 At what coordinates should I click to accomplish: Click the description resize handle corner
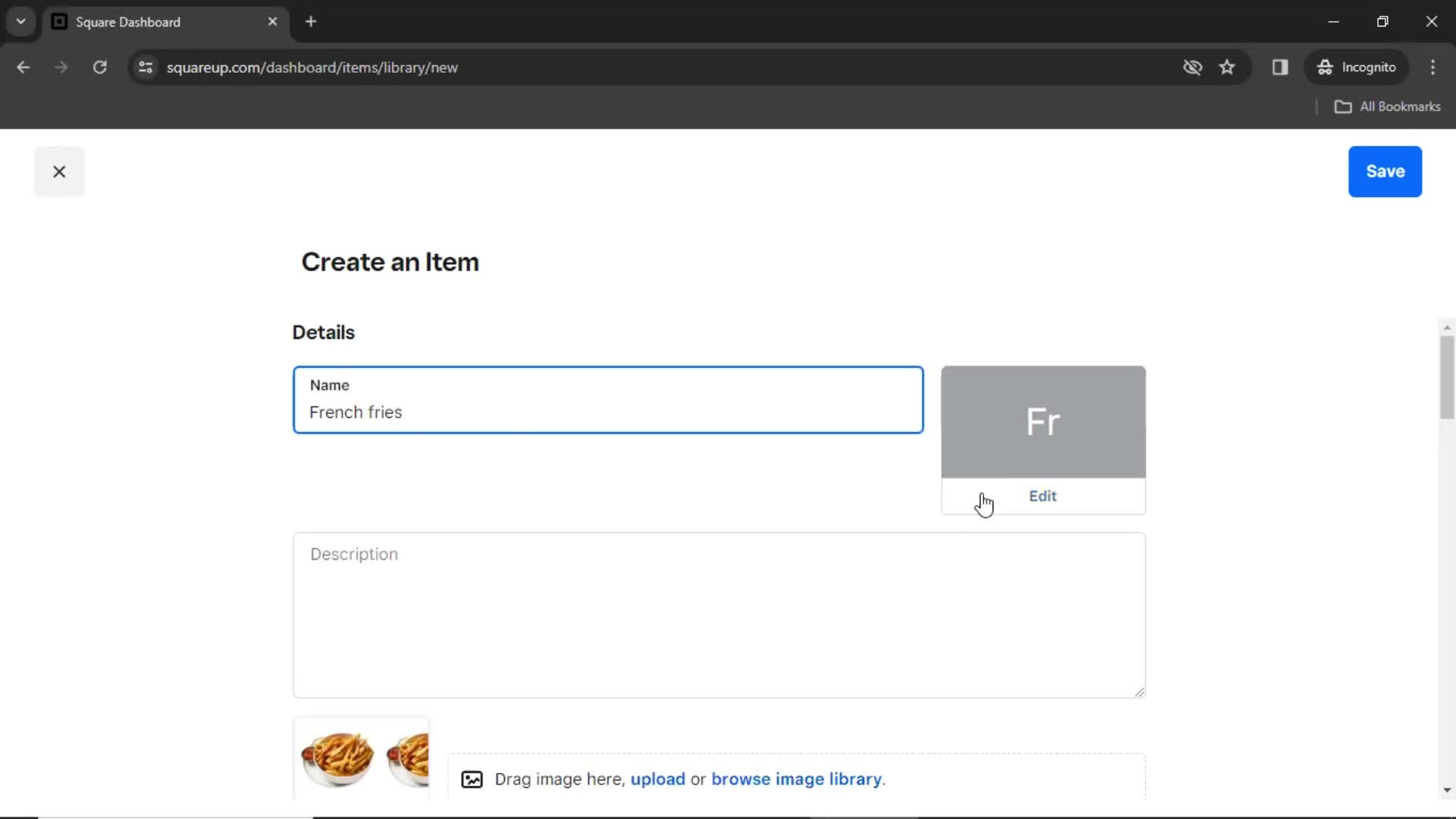click(1140, 692)
